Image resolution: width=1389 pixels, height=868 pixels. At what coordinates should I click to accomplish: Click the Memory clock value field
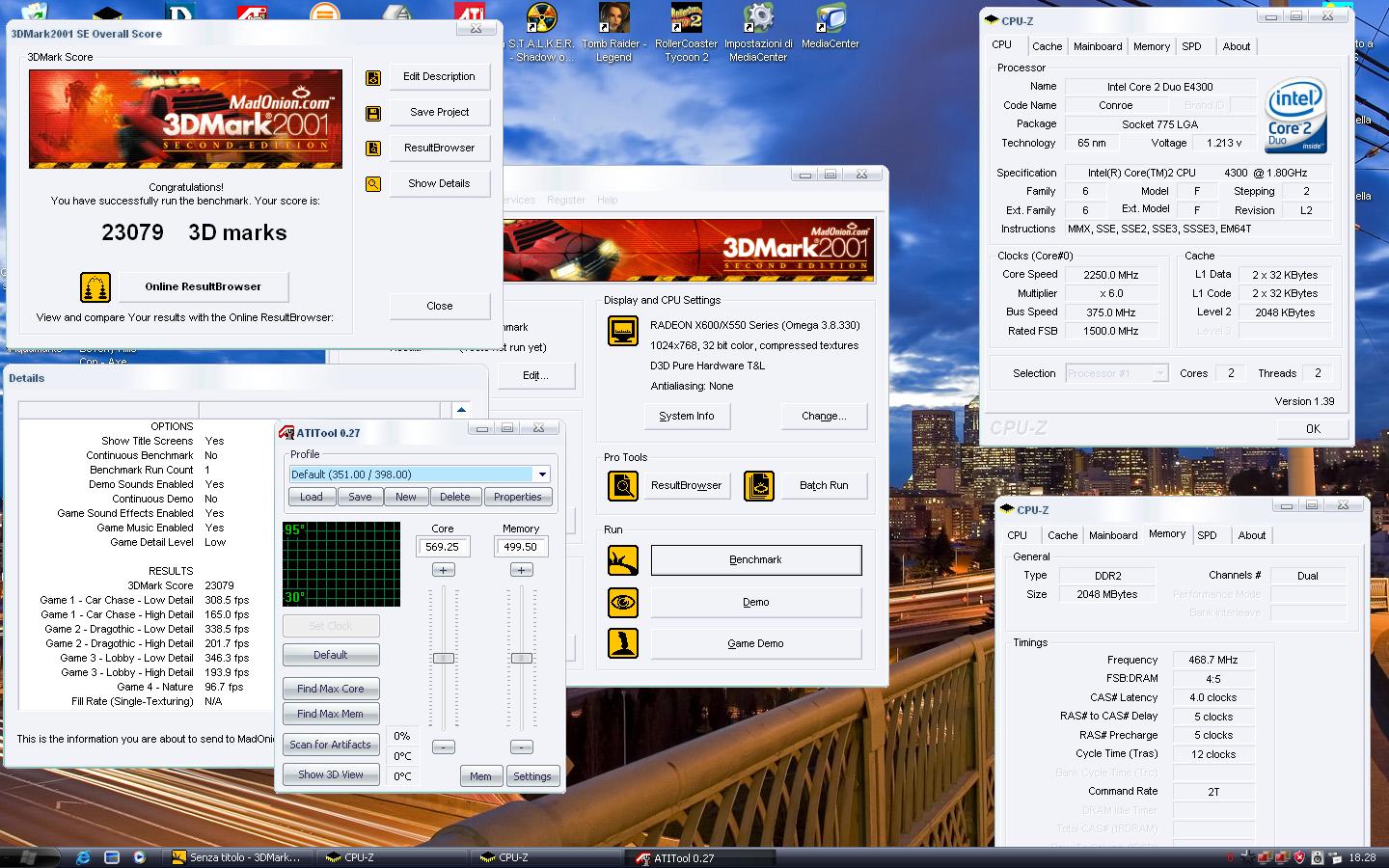521,547
